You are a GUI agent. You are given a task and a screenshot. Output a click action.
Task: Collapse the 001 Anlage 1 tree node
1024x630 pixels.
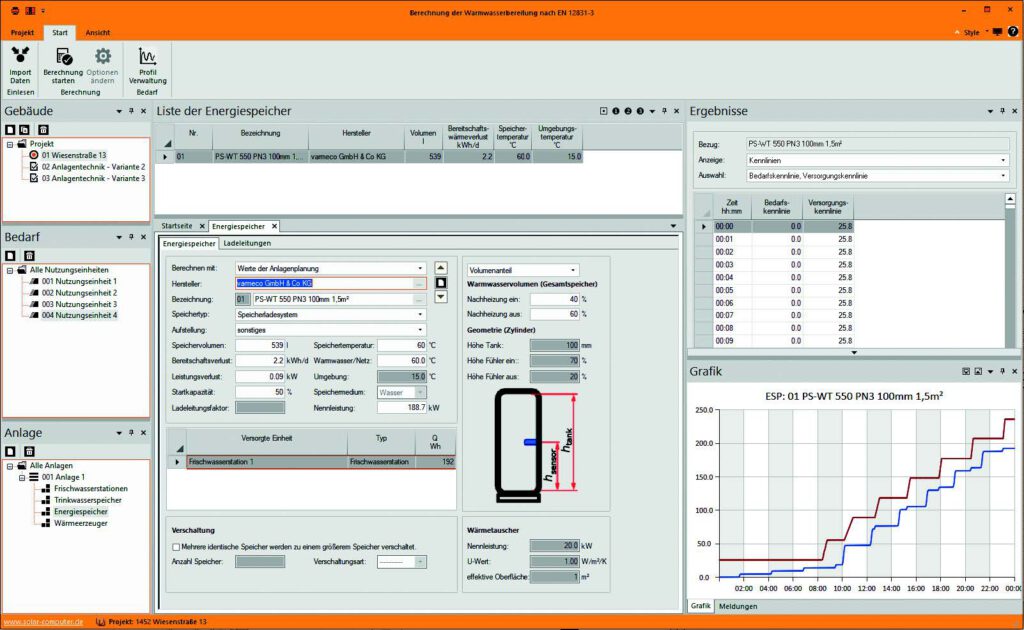click(x=22, y=478)
